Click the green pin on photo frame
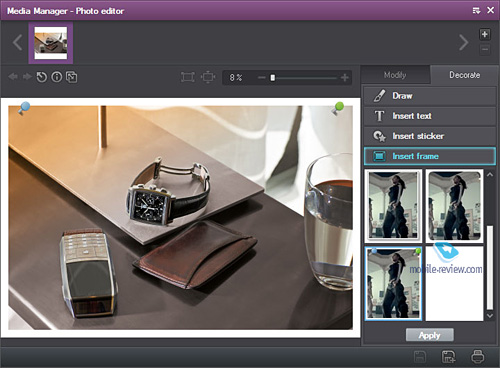The height and width of the screenshot is (368, 500). click(338, 108)
